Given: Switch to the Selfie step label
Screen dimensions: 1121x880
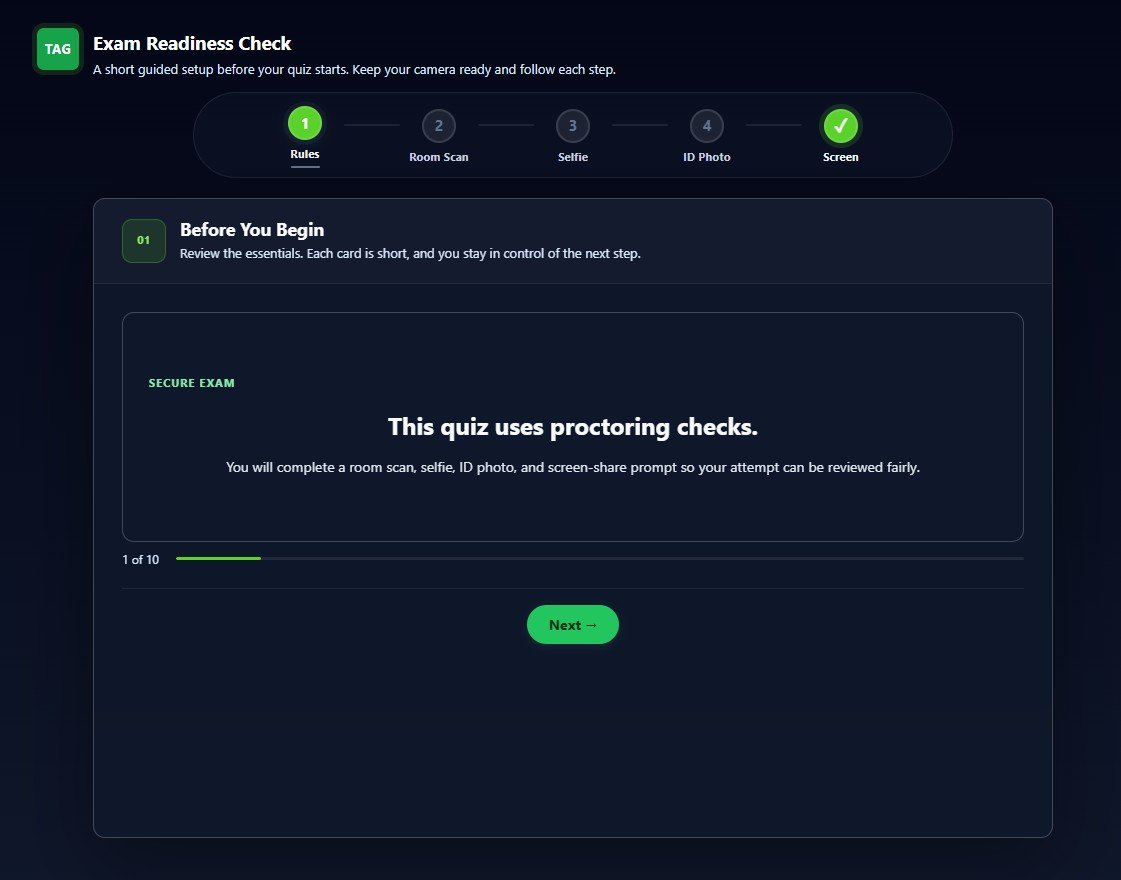Looking at the screenshot, I should pyautogui.click(x=573, y=157).
